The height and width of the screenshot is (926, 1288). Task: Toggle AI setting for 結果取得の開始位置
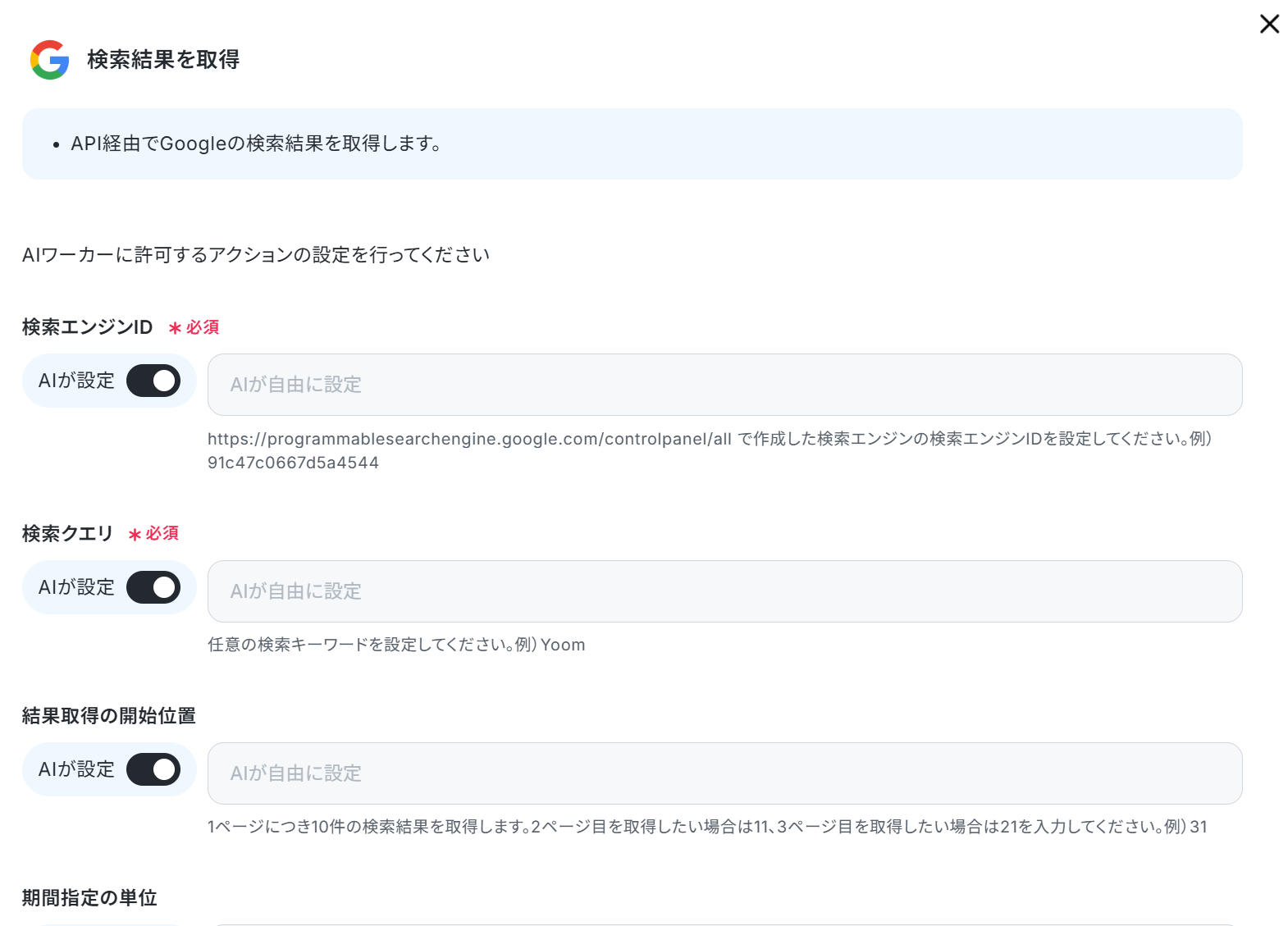153,769
